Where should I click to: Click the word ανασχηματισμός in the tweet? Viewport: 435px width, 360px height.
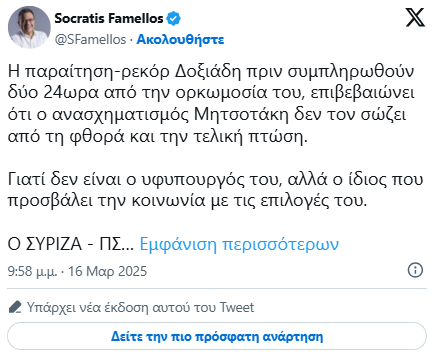pos(120,115)
